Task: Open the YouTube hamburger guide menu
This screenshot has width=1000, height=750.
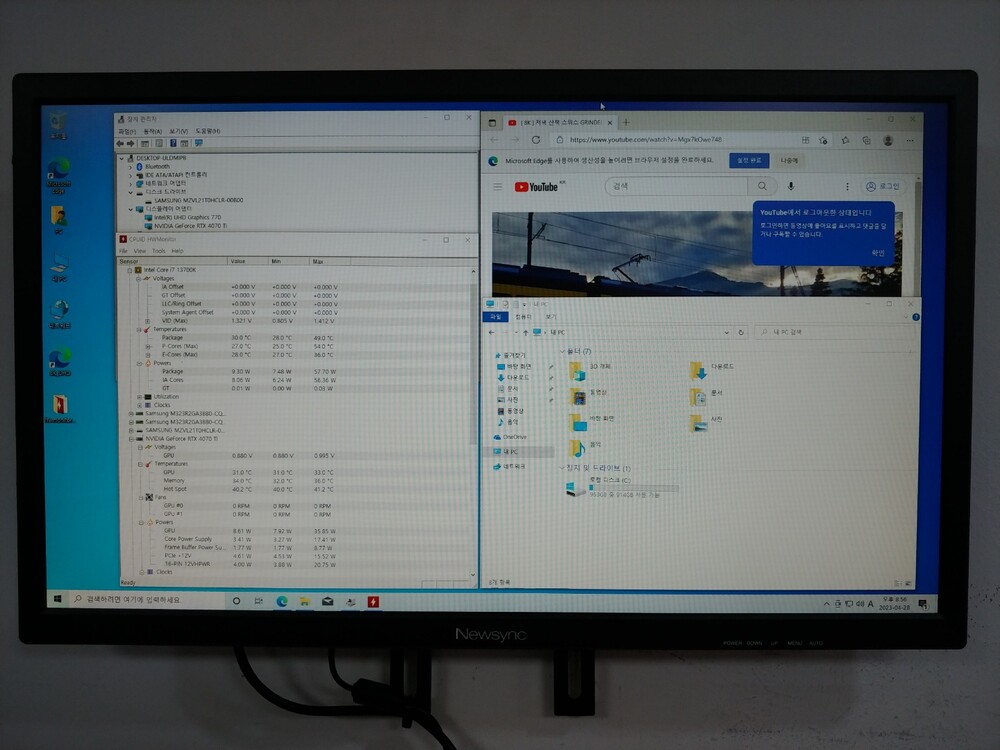Action: (x=498, y=187)
